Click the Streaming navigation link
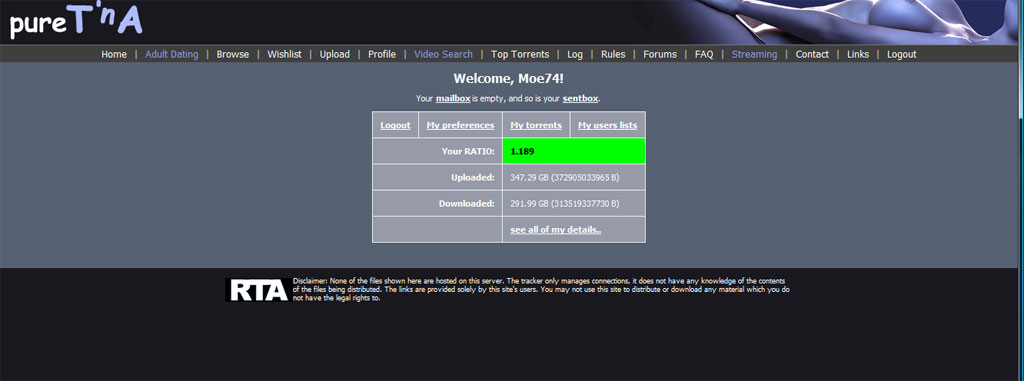 point(754,54)
